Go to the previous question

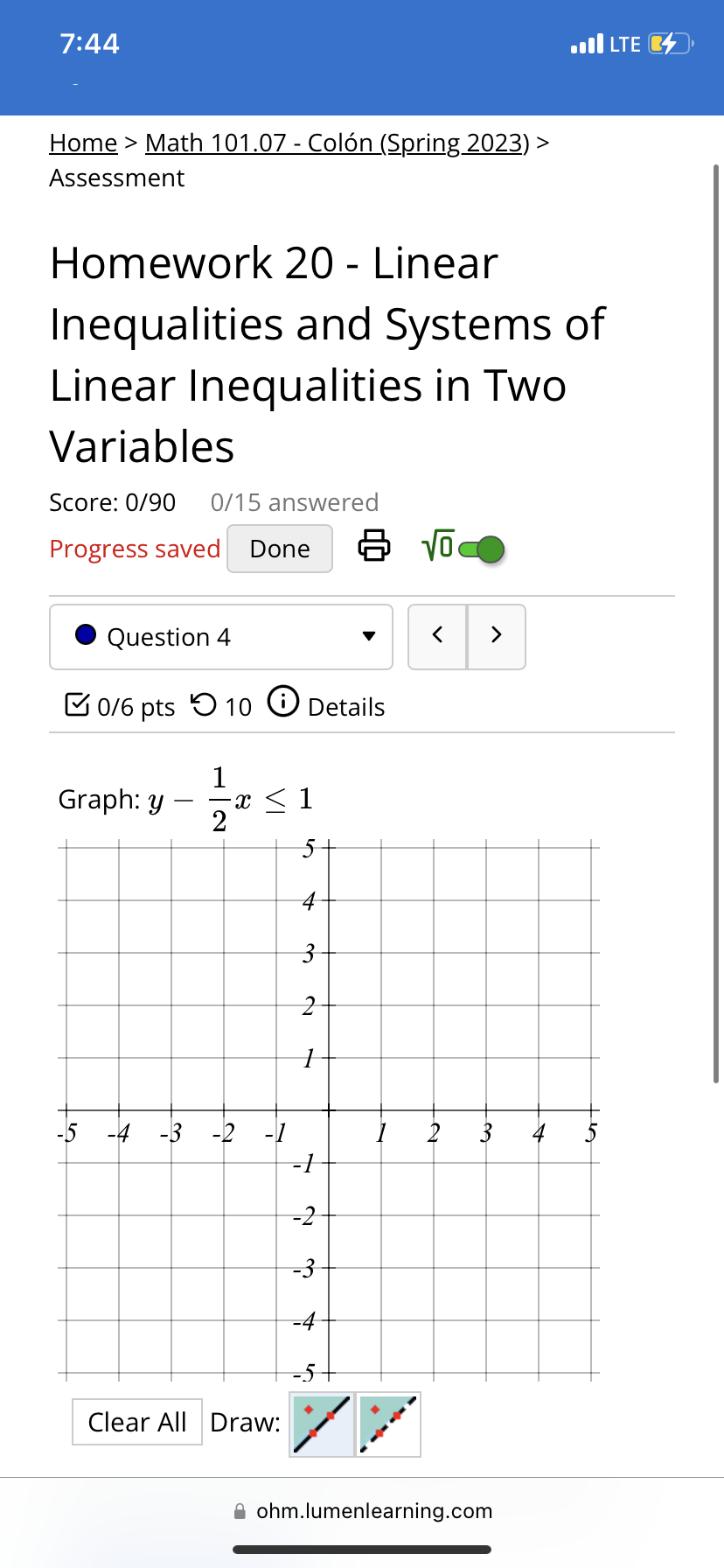click(437, 636)
